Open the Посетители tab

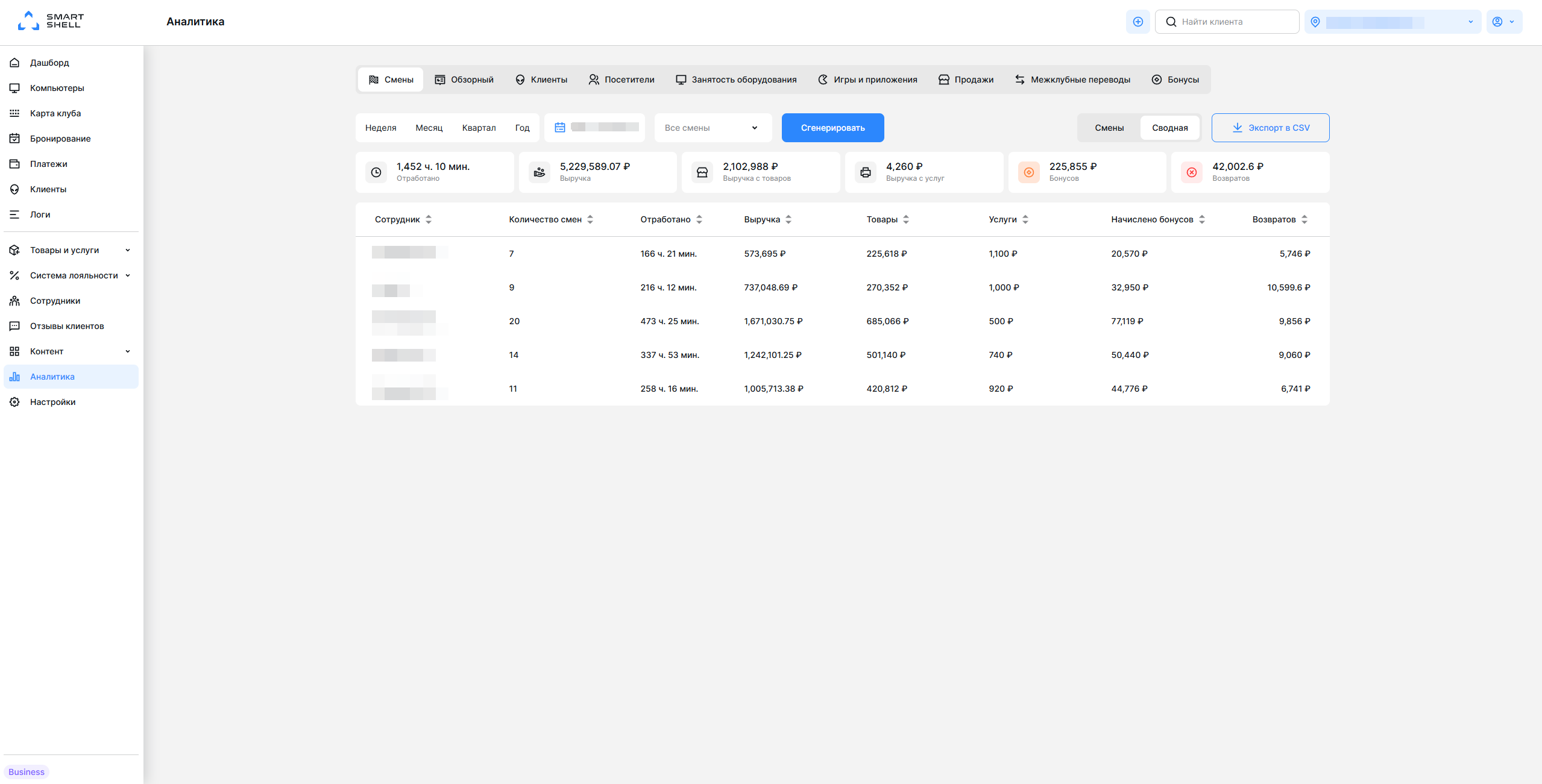coord(621,80)
